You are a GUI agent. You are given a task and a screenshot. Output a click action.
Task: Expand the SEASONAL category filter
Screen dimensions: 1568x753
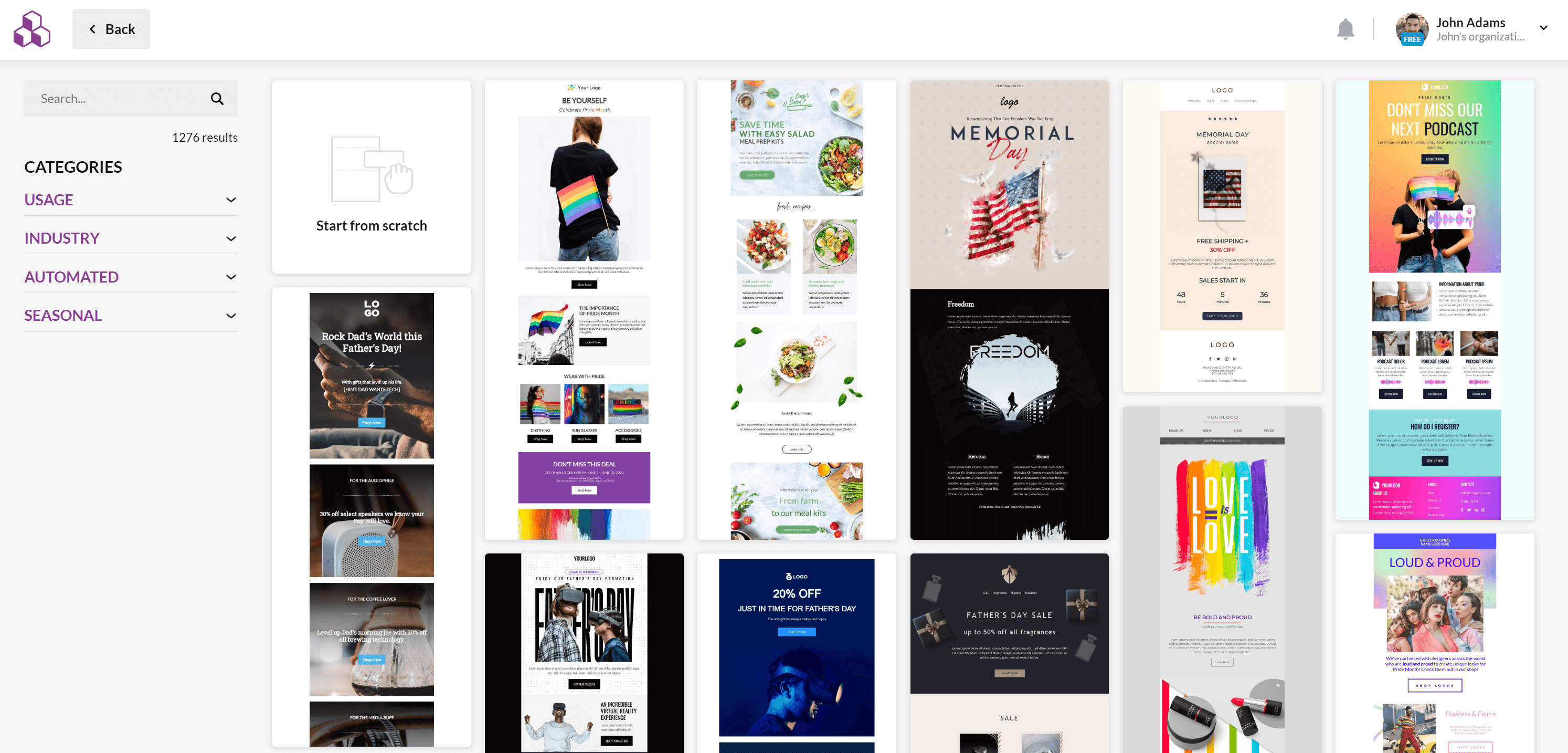click(x=130, y=315)
